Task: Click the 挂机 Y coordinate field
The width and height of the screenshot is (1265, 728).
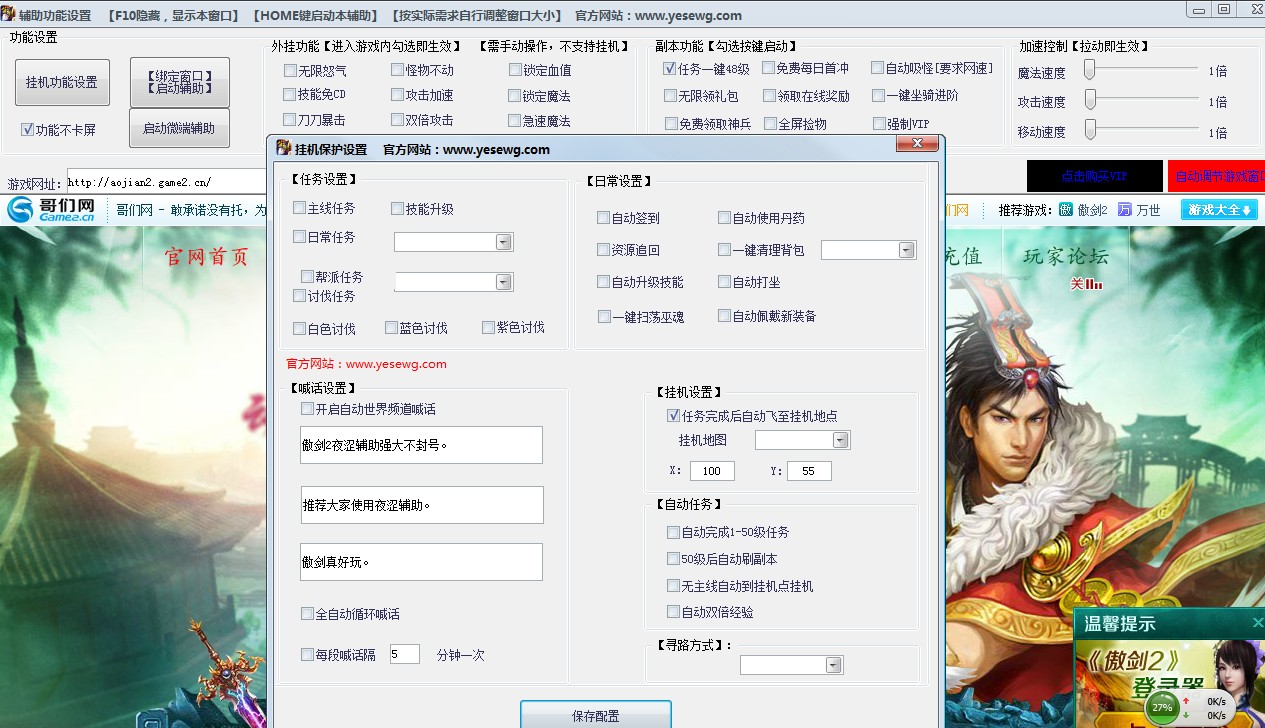Action: [x=809, y=470]
